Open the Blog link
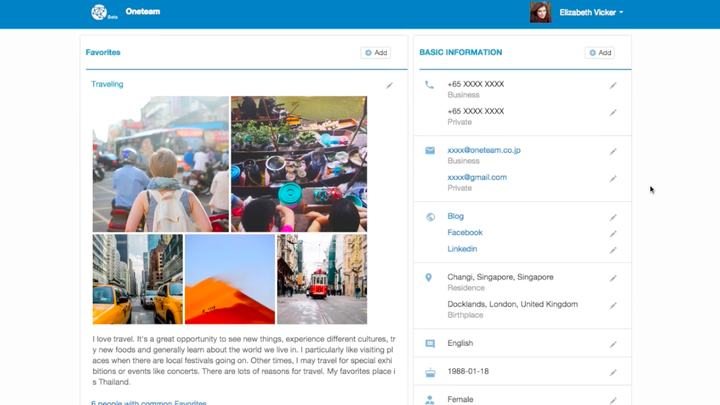This screenshot has height=405, width=720. [x=456, y=216]
